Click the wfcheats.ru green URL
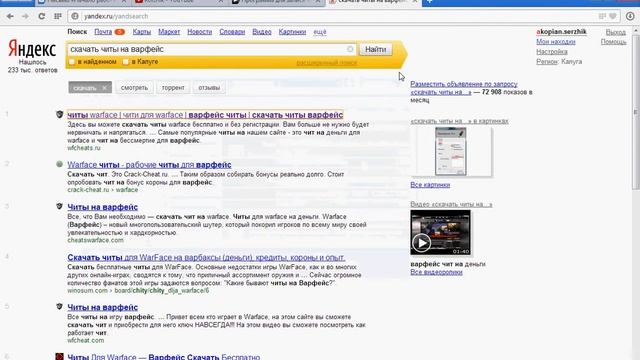This screenshot has height=360, width=640. 84,148
